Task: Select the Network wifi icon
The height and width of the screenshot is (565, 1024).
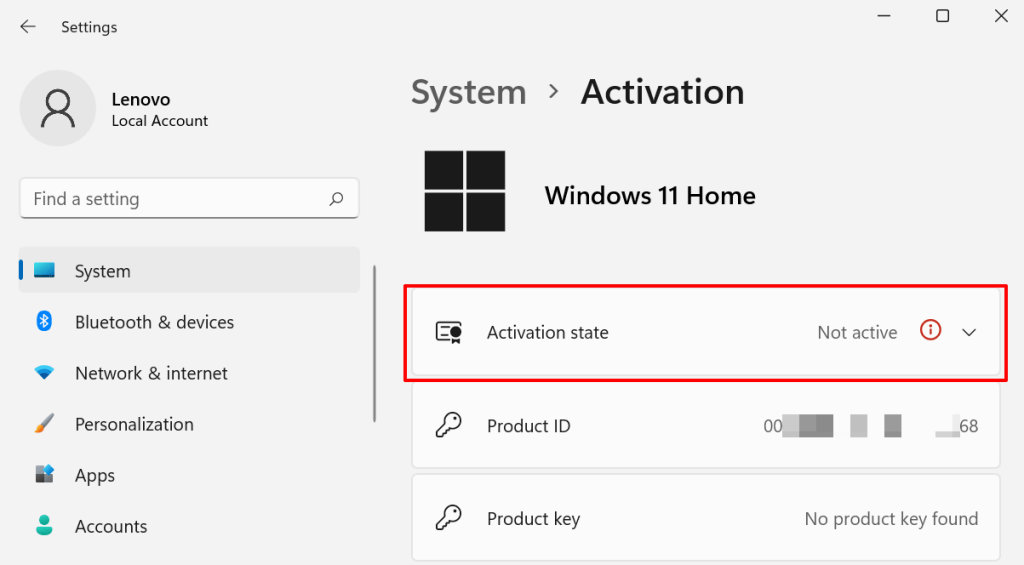Action: point(44,373)
